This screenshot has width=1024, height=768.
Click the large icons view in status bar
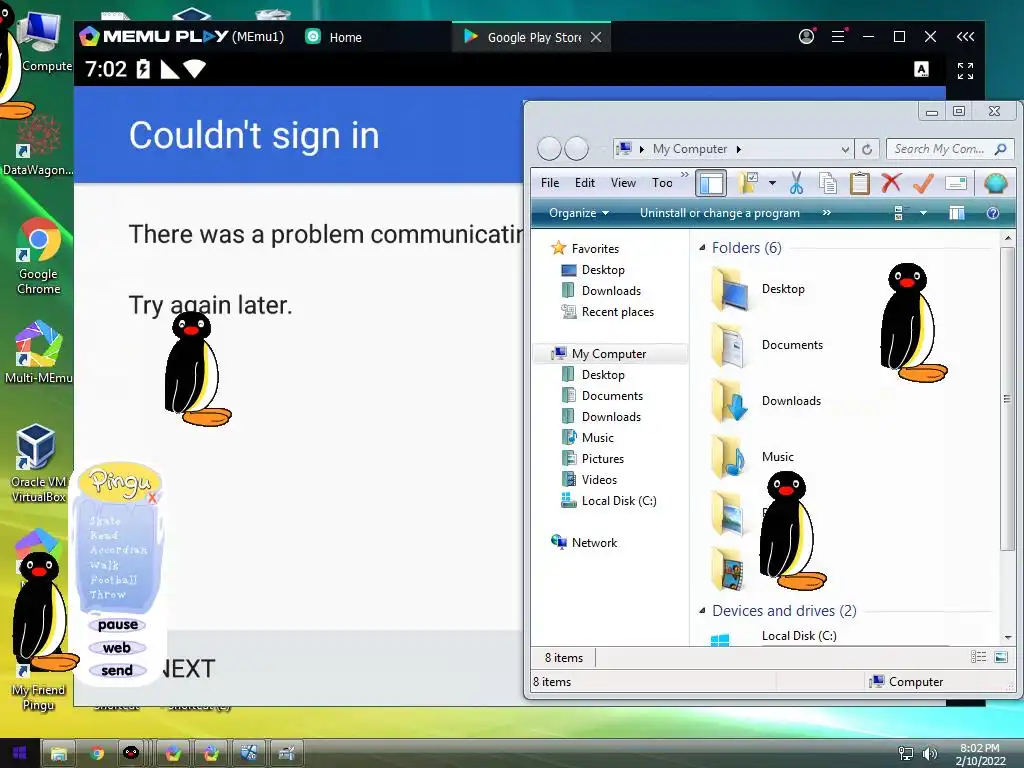coord(1000,657)
